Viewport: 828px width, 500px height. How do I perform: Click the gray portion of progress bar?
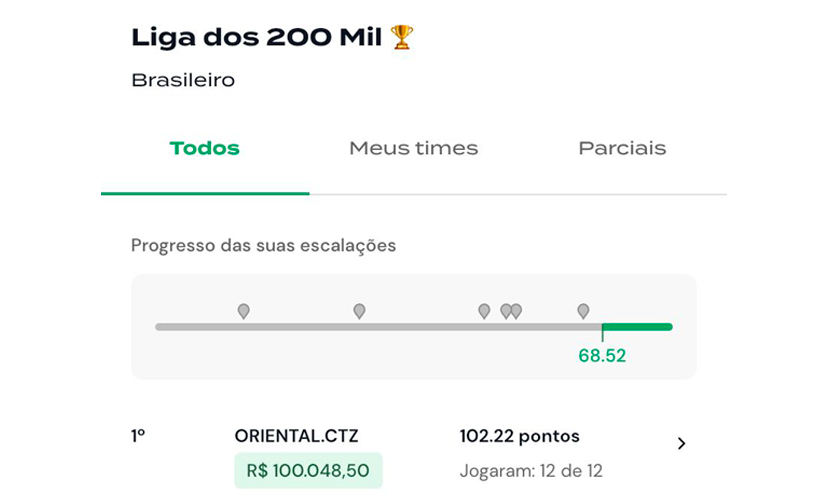(379, 327)
